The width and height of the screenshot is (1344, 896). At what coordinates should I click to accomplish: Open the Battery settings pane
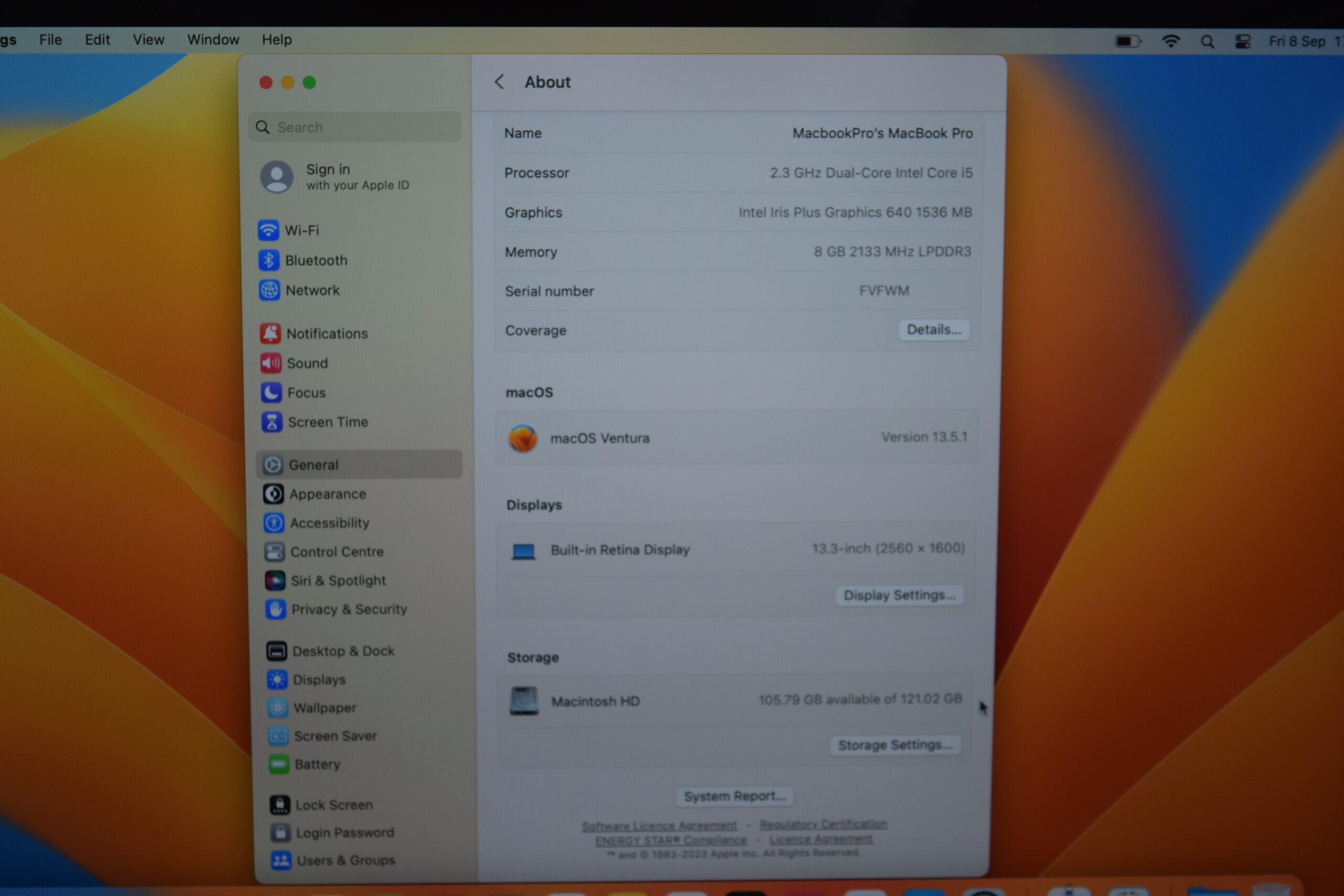coord(317,765)
